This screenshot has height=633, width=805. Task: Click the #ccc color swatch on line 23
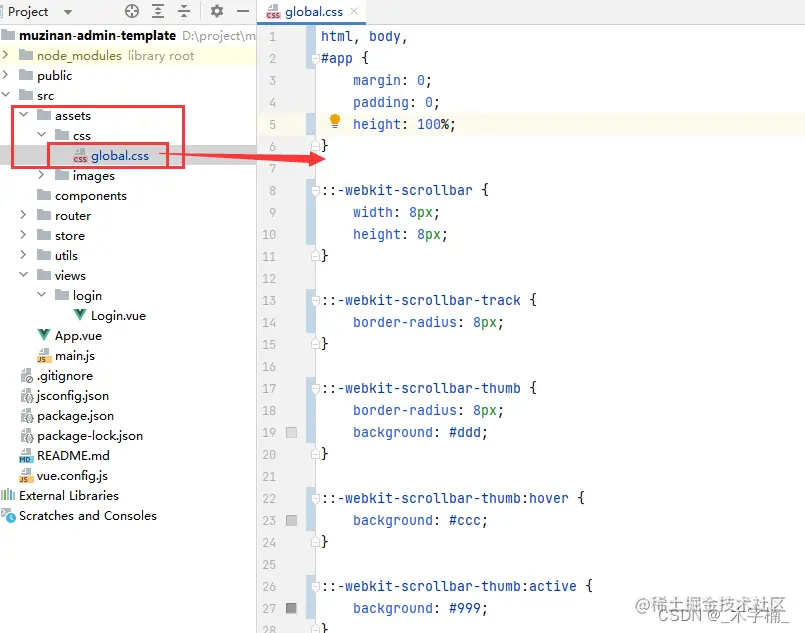(291, 520)
